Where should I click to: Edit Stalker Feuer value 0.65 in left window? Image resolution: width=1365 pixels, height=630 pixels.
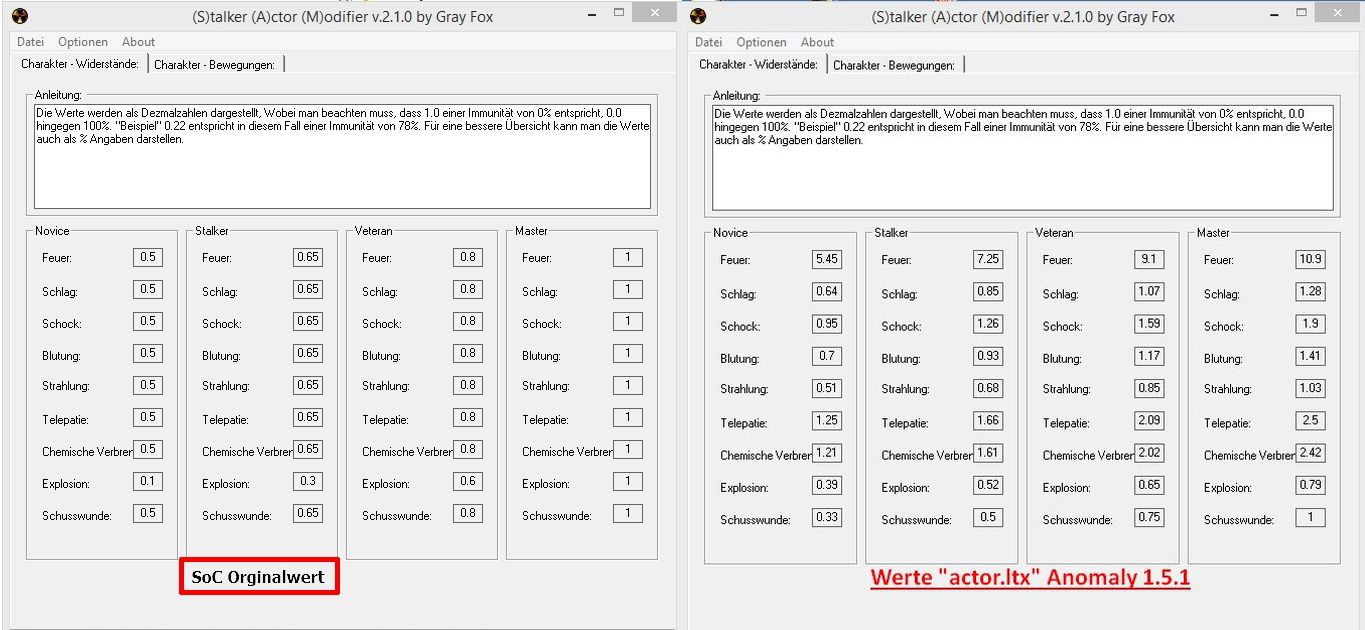tap(308, 257)
